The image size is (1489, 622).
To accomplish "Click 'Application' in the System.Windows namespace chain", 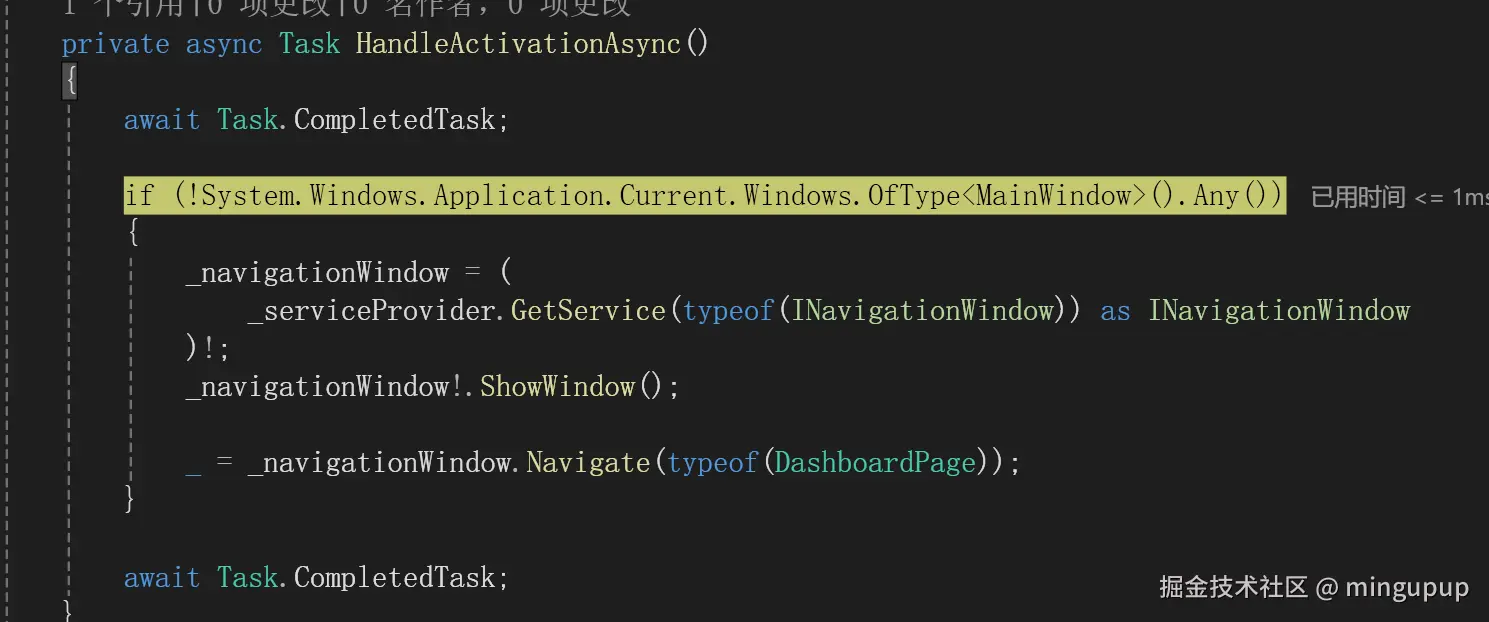I will (519, 196).
